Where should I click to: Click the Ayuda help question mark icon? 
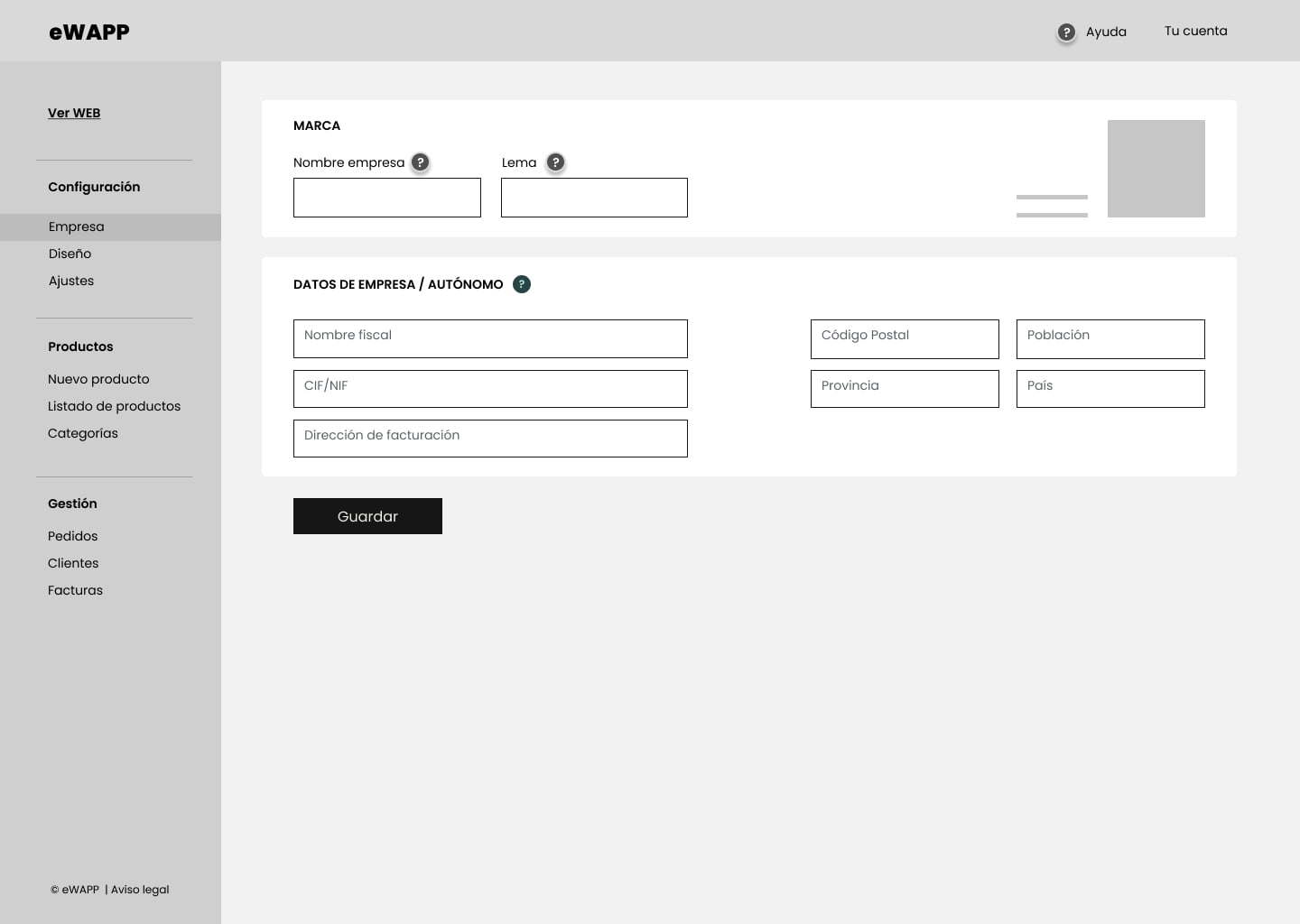tap(1066, 32)
